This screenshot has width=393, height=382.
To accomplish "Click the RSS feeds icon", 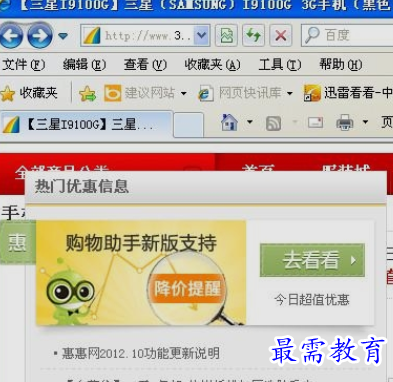I will [x=273, y=123].
